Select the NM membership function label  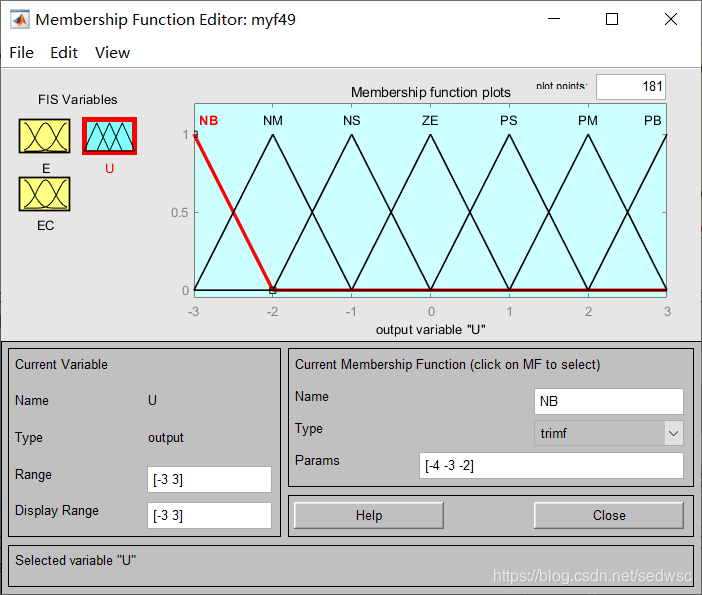tap(273, 120)
